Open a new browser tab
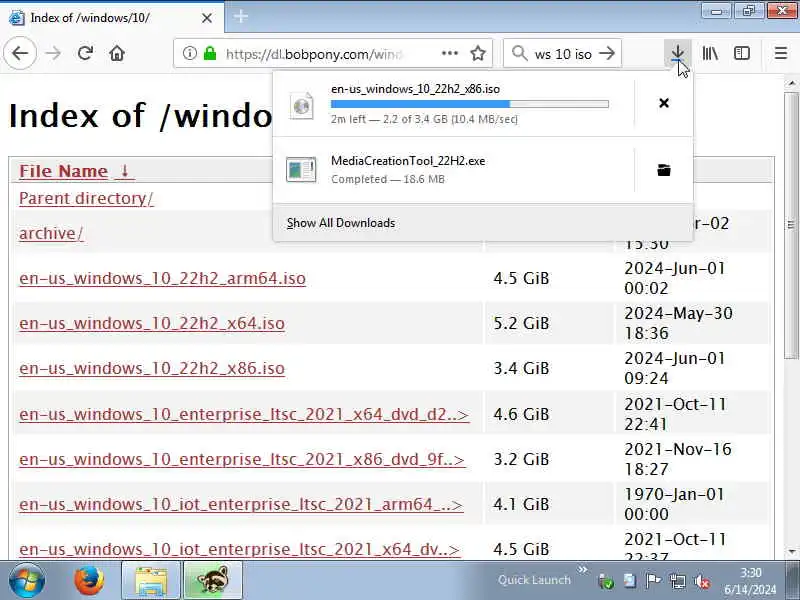The width and height of the screenshot is (800, 600). tap(240, 17)
